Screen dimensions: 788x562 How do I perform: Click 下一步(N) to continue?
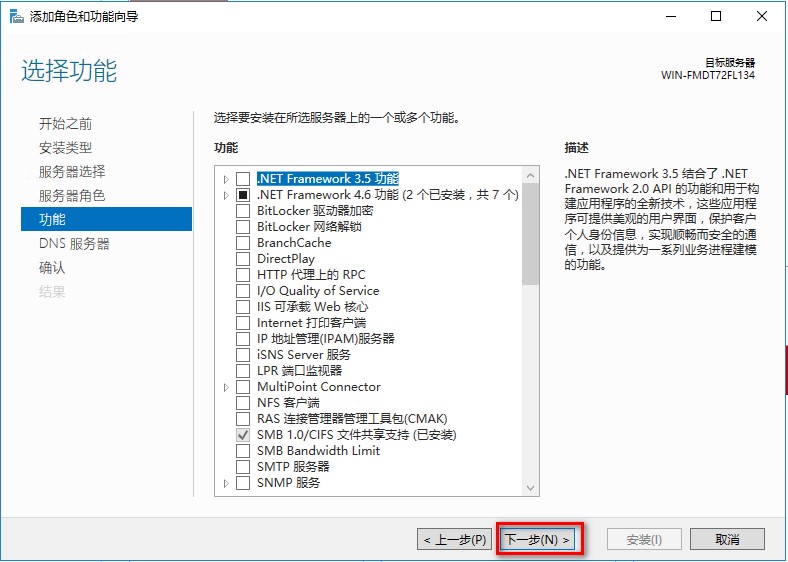click(x=539, y=540)
